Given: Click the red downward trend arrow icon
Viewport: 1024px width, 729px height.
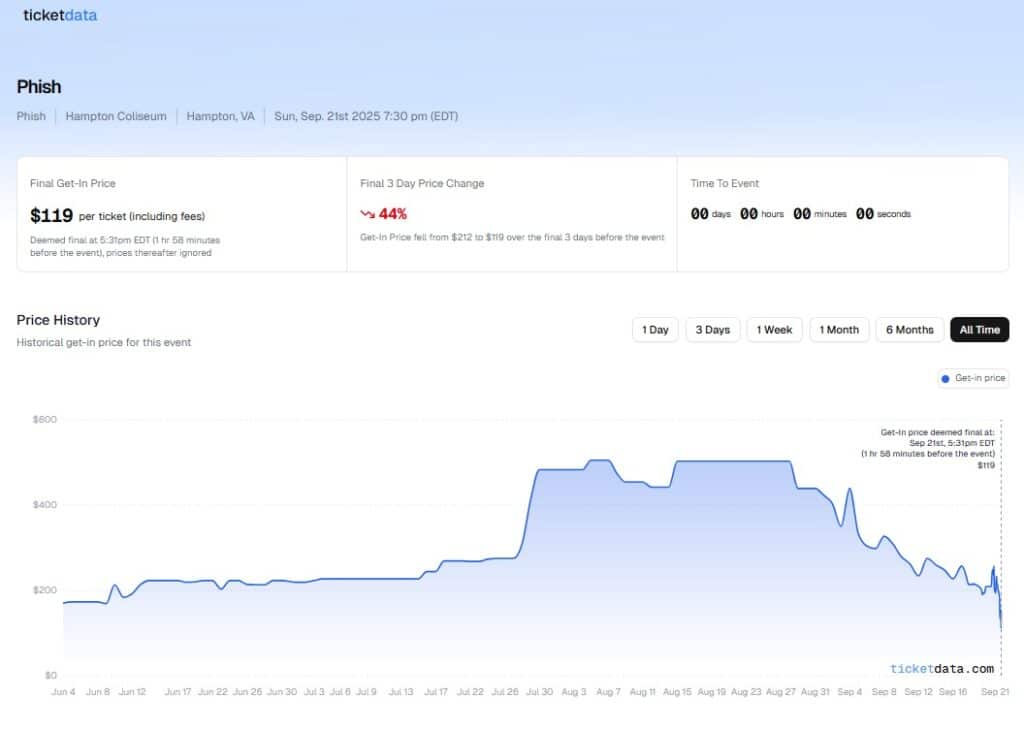Looking at the screenshot, I should (367, 214).
